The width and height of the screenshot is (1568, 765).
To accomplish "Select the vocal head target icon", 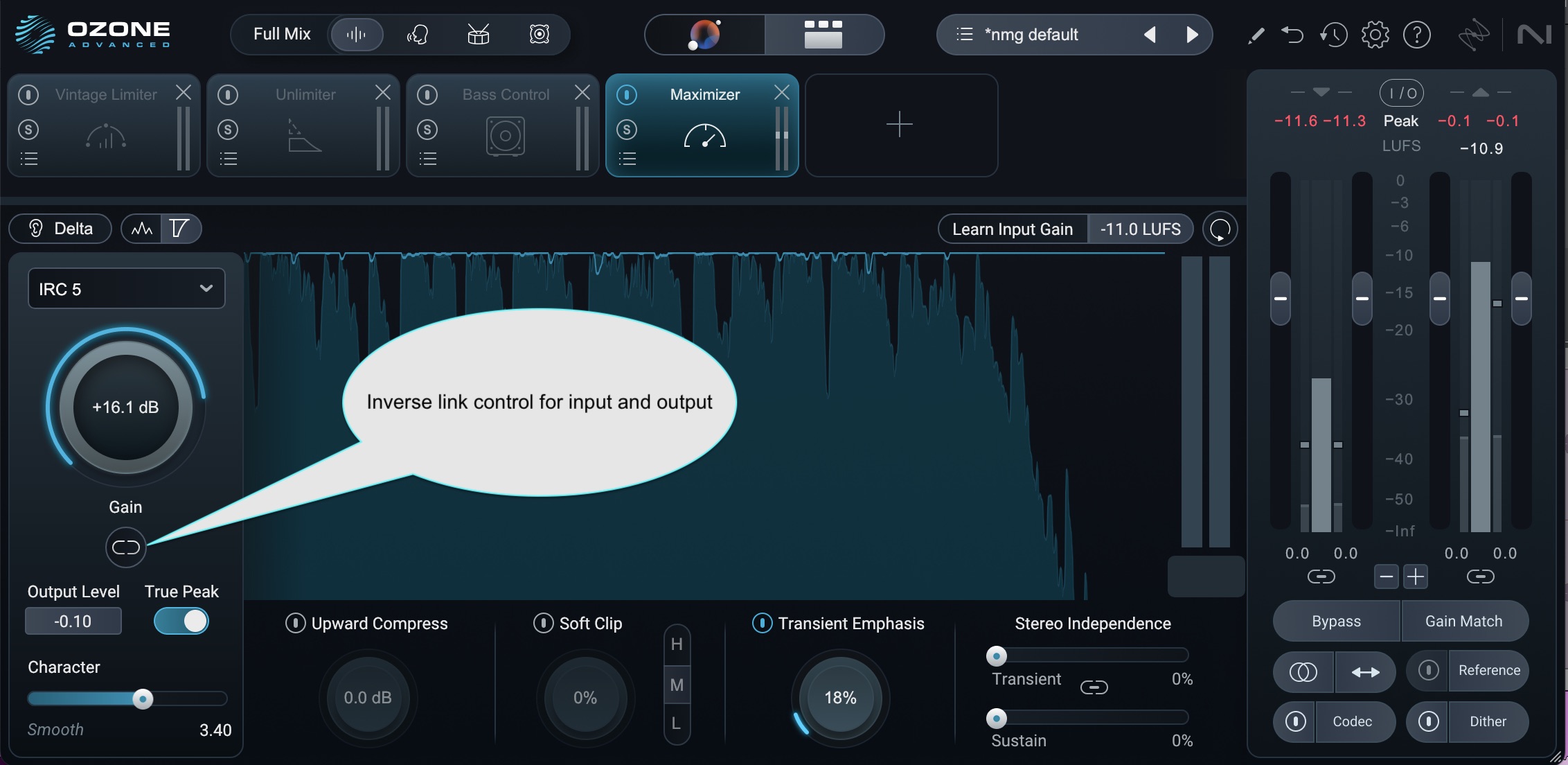I will [x=417, y=35].
